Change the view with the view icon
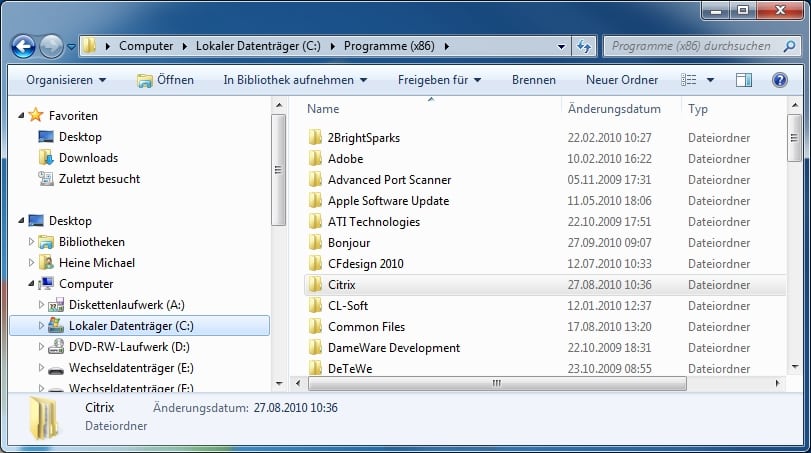The image size is (811, 453). pos(688,80)
